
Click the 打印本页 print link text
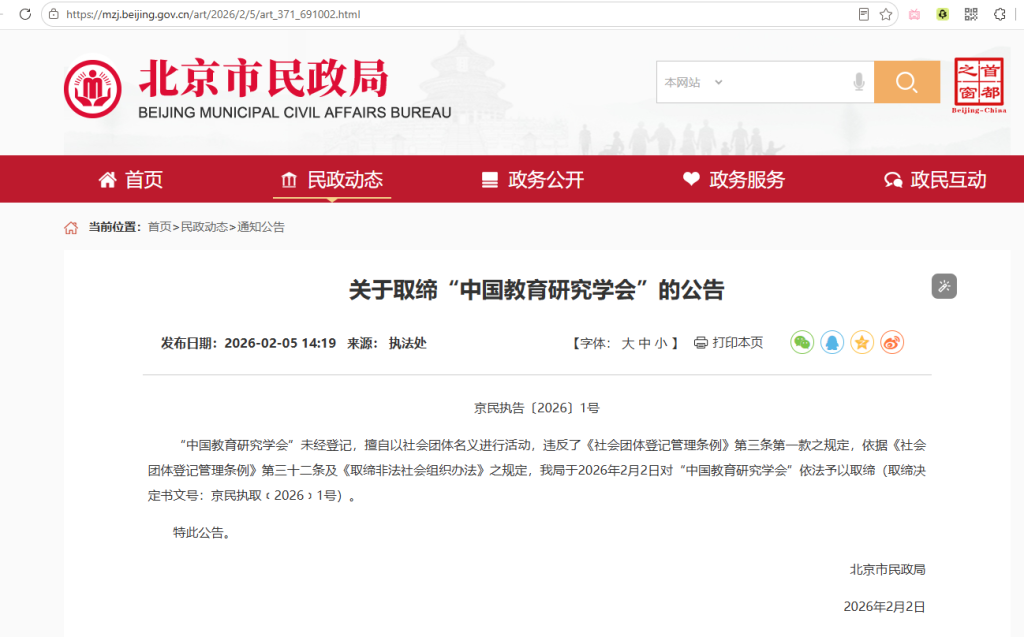coord(737,342)
